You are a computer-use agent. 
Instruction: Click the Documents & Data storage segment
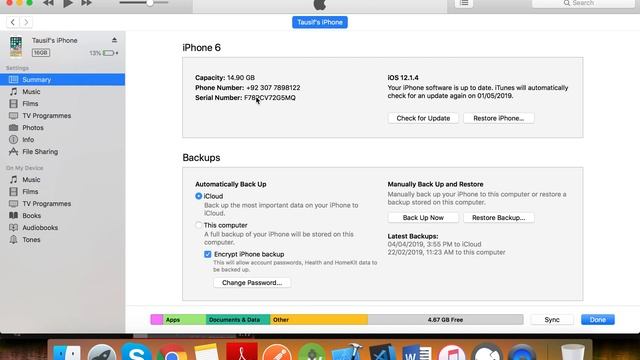238,320
